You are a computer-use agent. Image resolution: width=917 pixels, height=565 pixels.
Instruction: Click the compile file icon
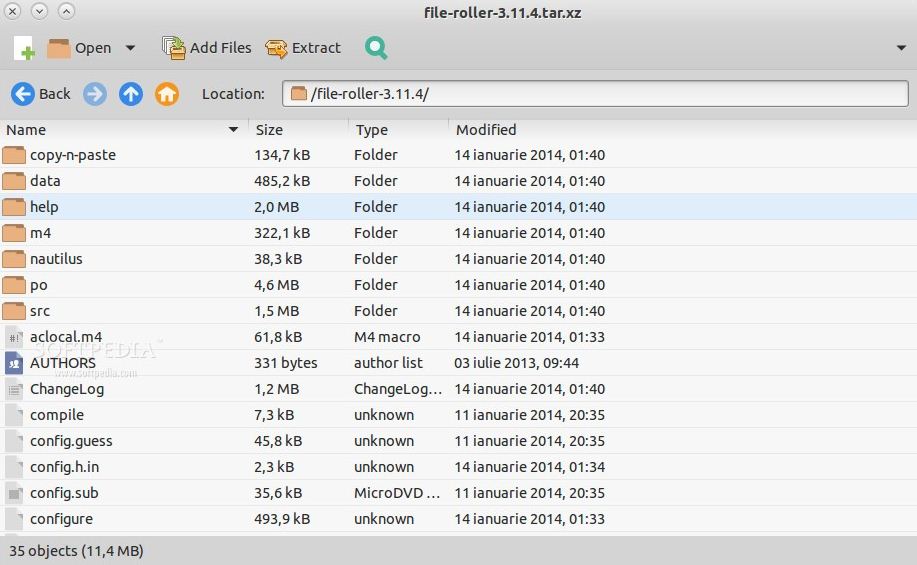coord(14,415)
